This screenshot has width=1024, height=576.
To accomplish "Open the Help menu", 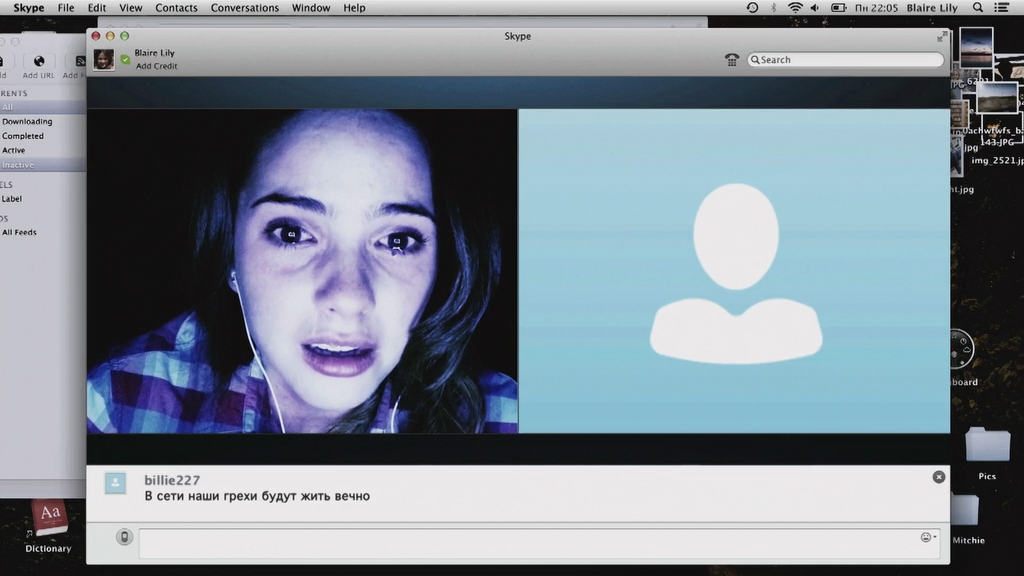I will 355,8.
